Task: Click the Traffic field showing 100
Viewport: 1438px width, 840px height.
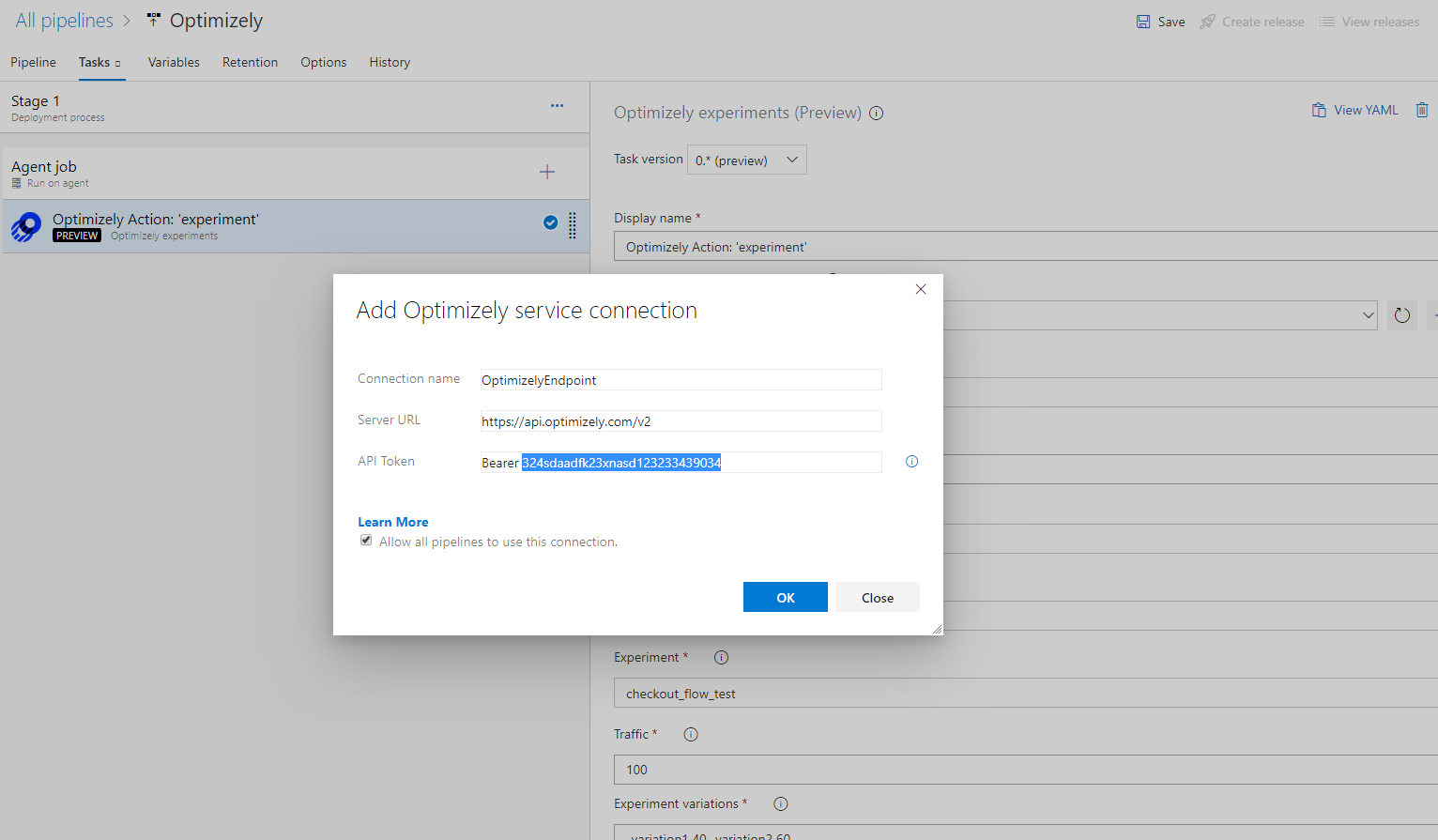Action: (1026, 770)
